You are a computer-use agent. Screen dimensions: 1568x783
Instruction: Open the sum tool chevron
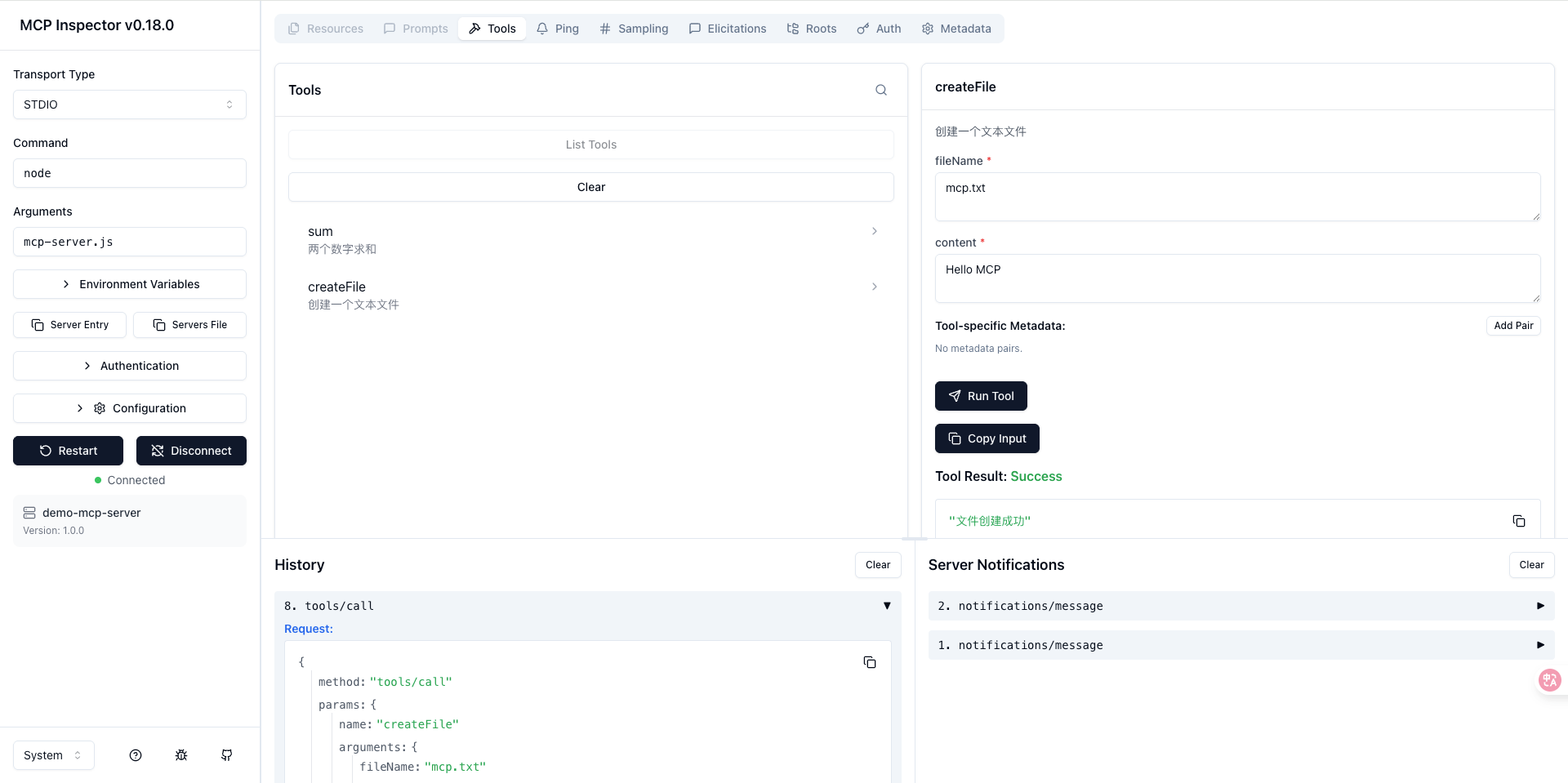click(875, 231)
